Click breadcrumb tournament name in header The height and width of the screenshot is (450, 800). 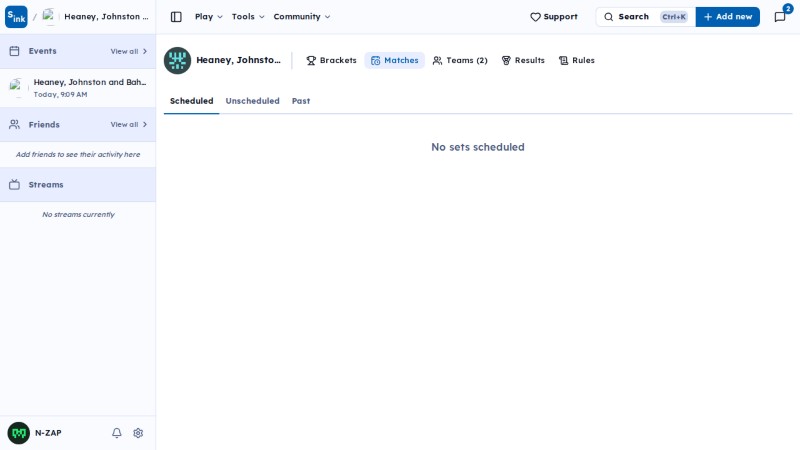coord(106,17)
